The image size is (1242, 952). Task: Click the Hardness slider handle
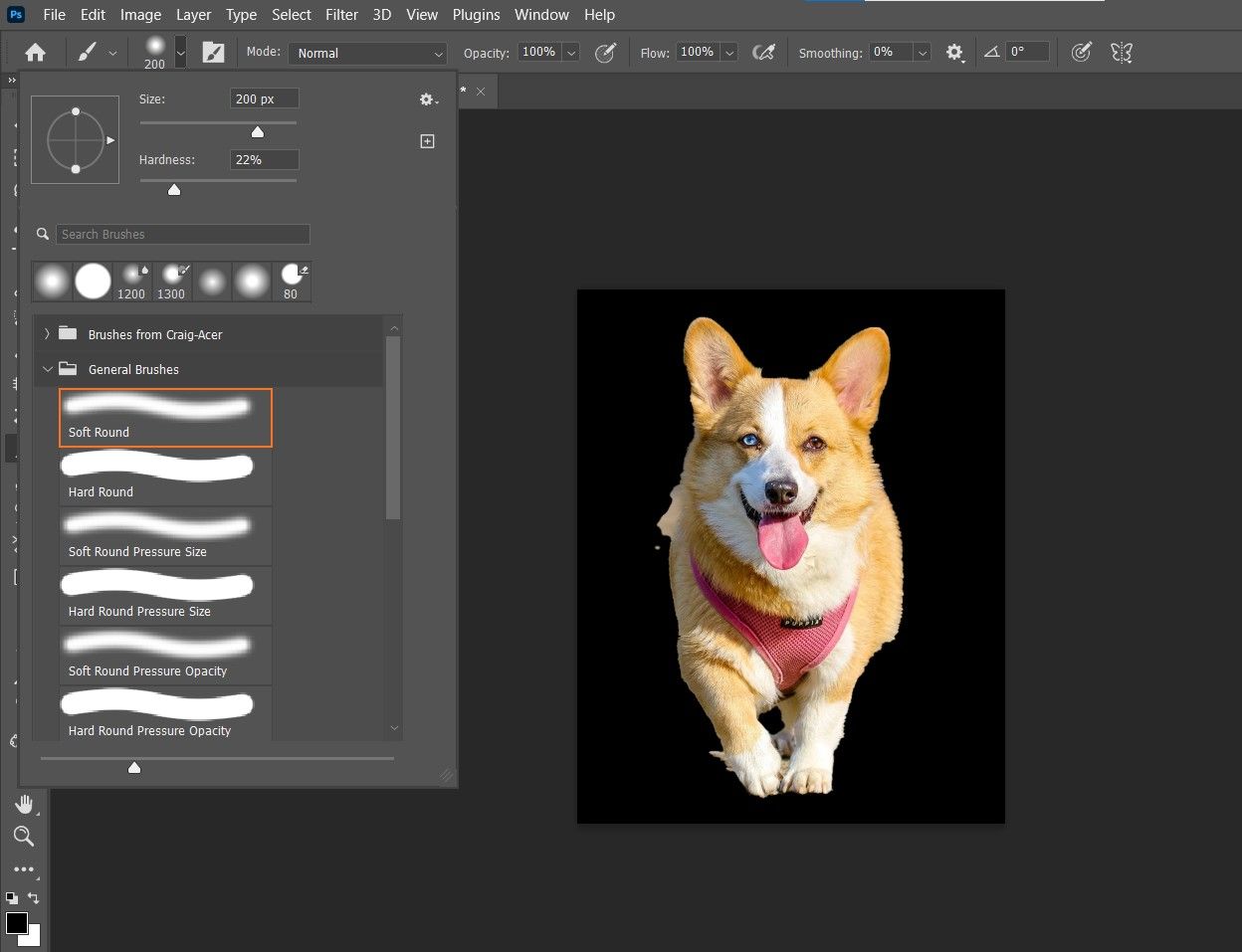[x=174, y=189]
